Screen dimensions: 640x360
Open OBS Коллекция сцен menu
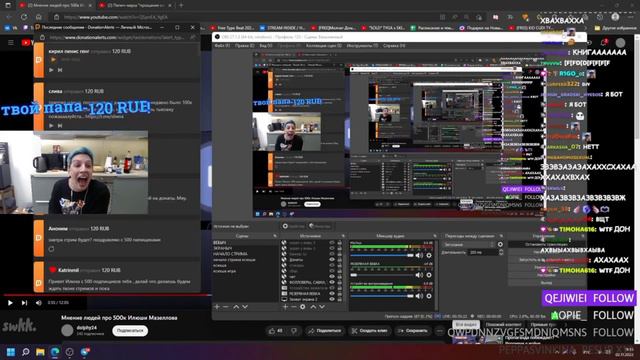[324, 46]
